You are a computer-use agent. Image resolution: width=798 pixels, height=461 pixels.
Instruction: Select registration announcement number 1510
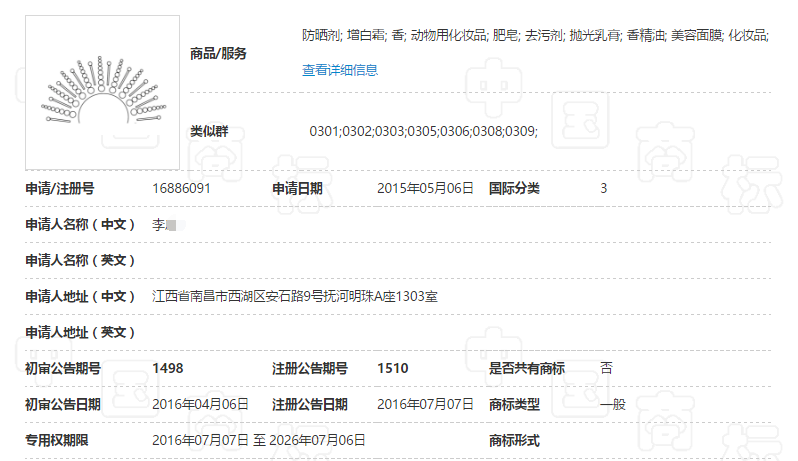(392, 368)
